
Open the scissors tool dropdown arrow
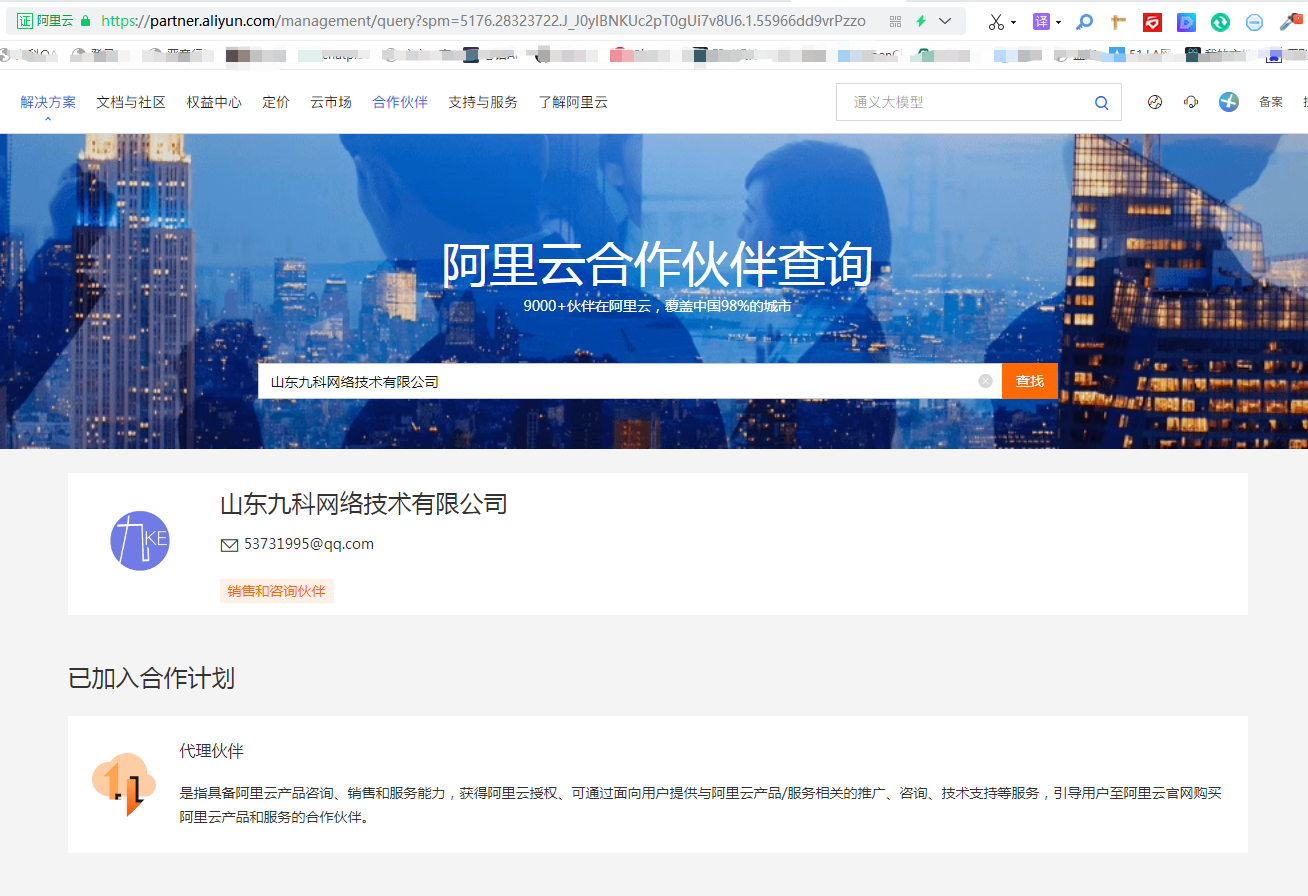(1014, 22)
